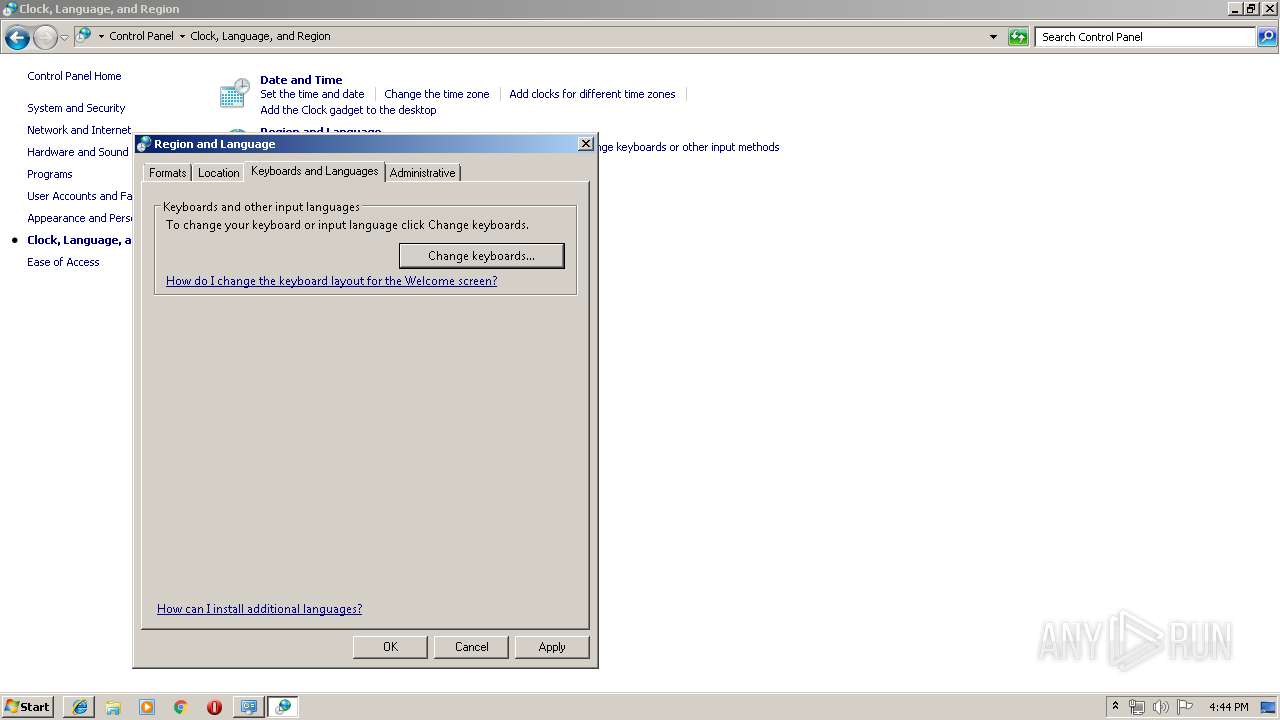Open Appearance and Personalization category
The height and width of the screenshot is (720, 1280).
coord(80,218)
